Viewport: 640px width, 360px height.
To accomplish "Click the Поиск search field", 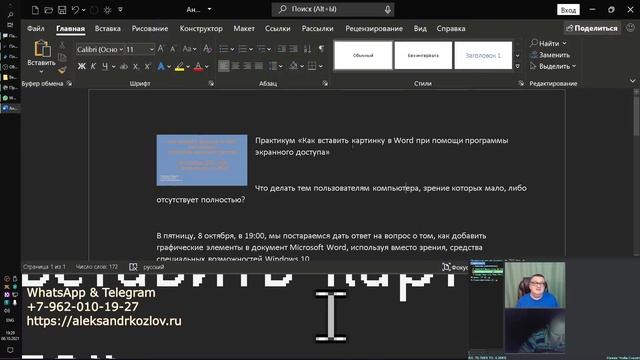I will (333, 9).
